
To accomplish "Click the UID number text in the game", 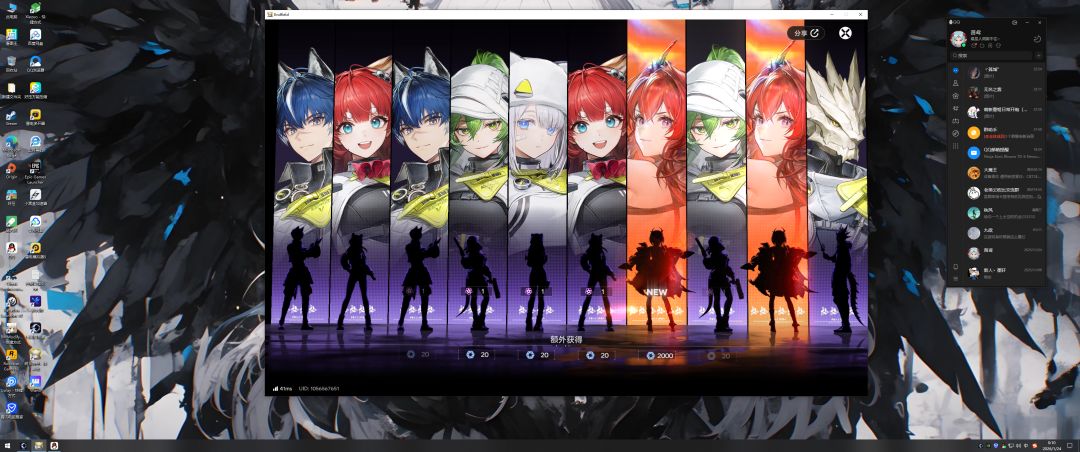I will (319, 388).
